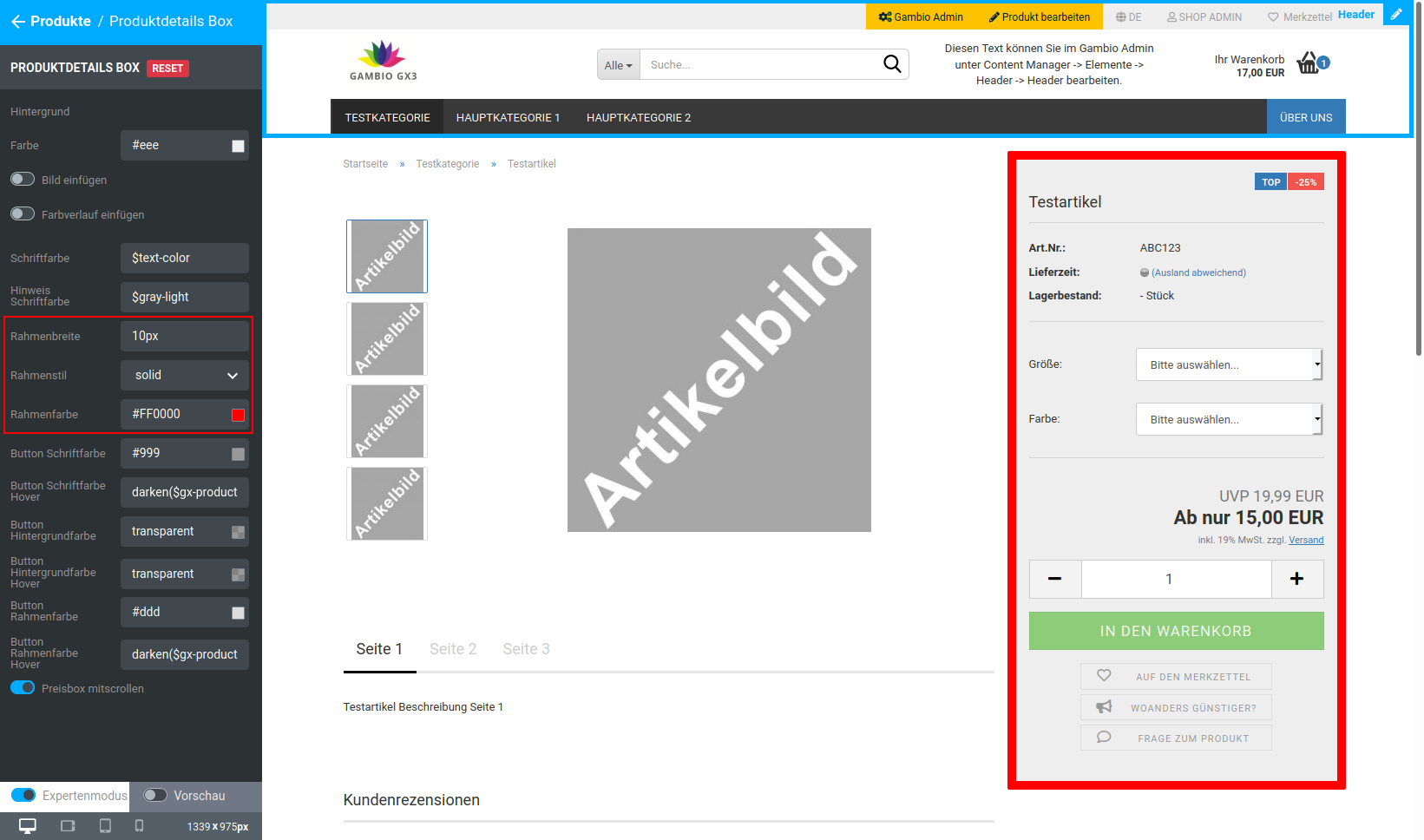The image size is (1424, 840).
Task: Click the pencil icon next to Header
Action: coord(1396,14)
